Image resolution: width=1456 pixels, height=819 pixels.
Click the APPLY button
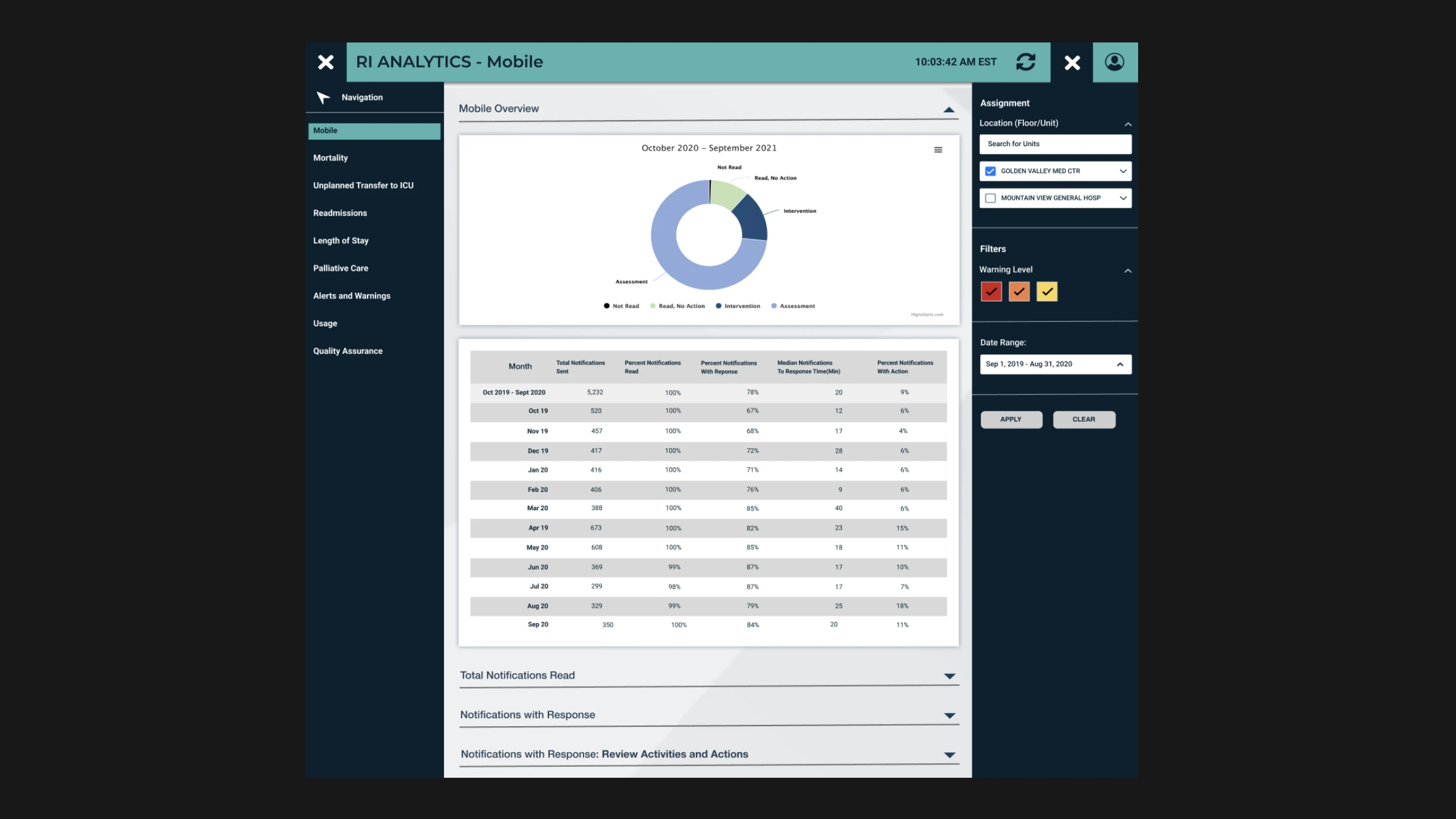click(x=1011, y=420)
